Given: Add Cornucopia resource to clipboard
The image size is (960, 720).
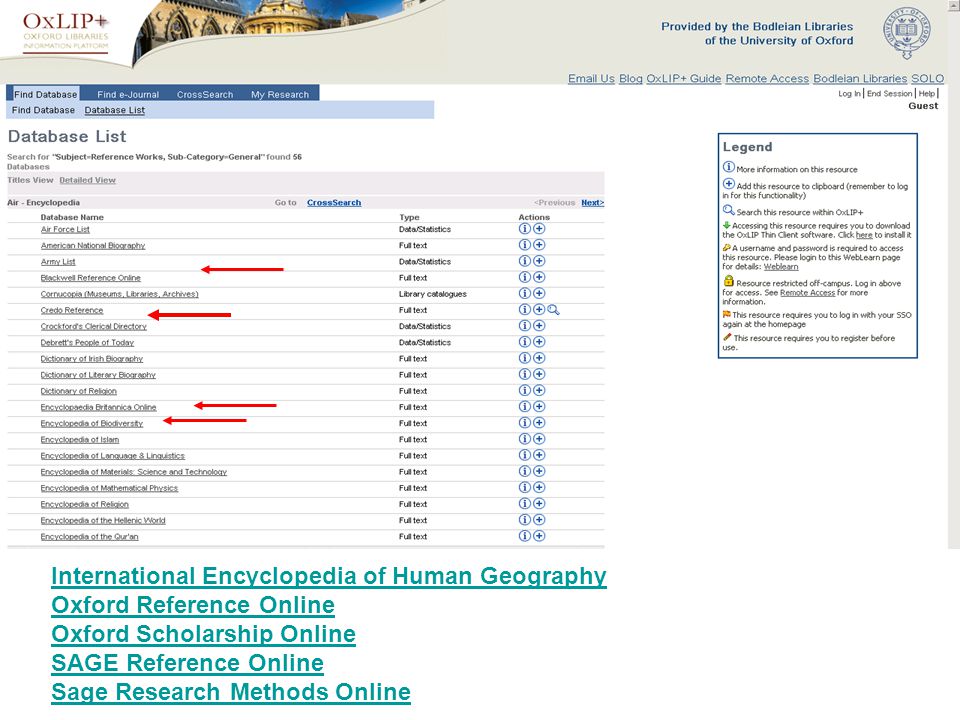Looking at the screenshot, I should pyautogui.click(x=539, y=293).
